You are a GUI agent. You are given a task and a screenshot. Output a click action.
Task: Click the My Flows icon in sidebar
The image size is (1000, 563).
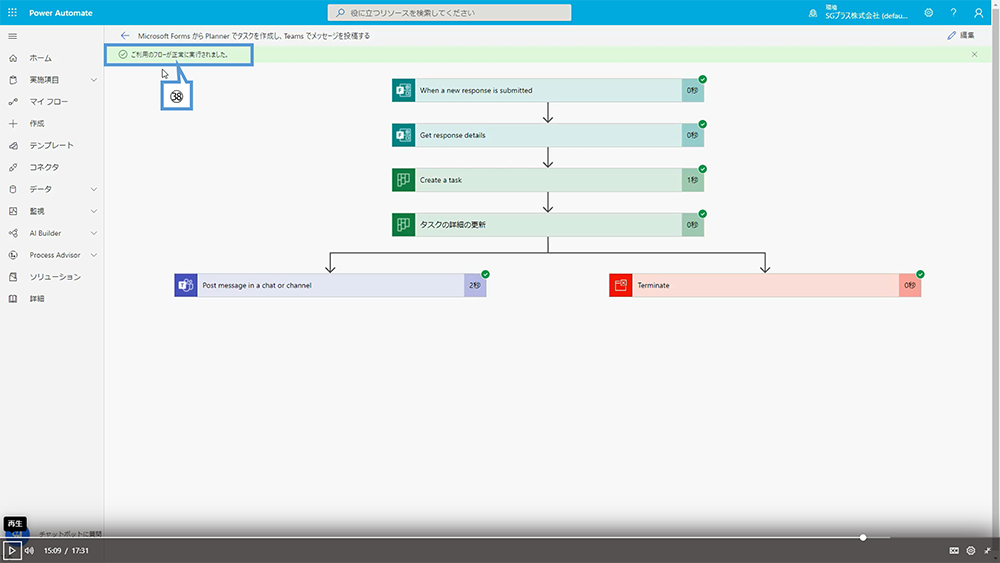(x=13, y=102)
